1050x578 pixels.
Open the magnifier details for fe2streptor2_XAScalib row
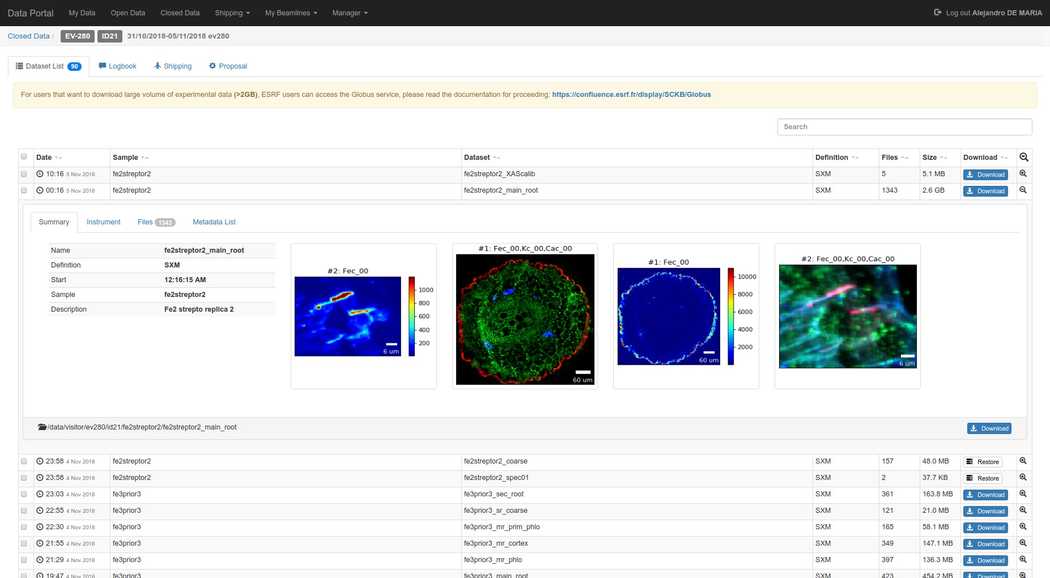coord(1022,173)
